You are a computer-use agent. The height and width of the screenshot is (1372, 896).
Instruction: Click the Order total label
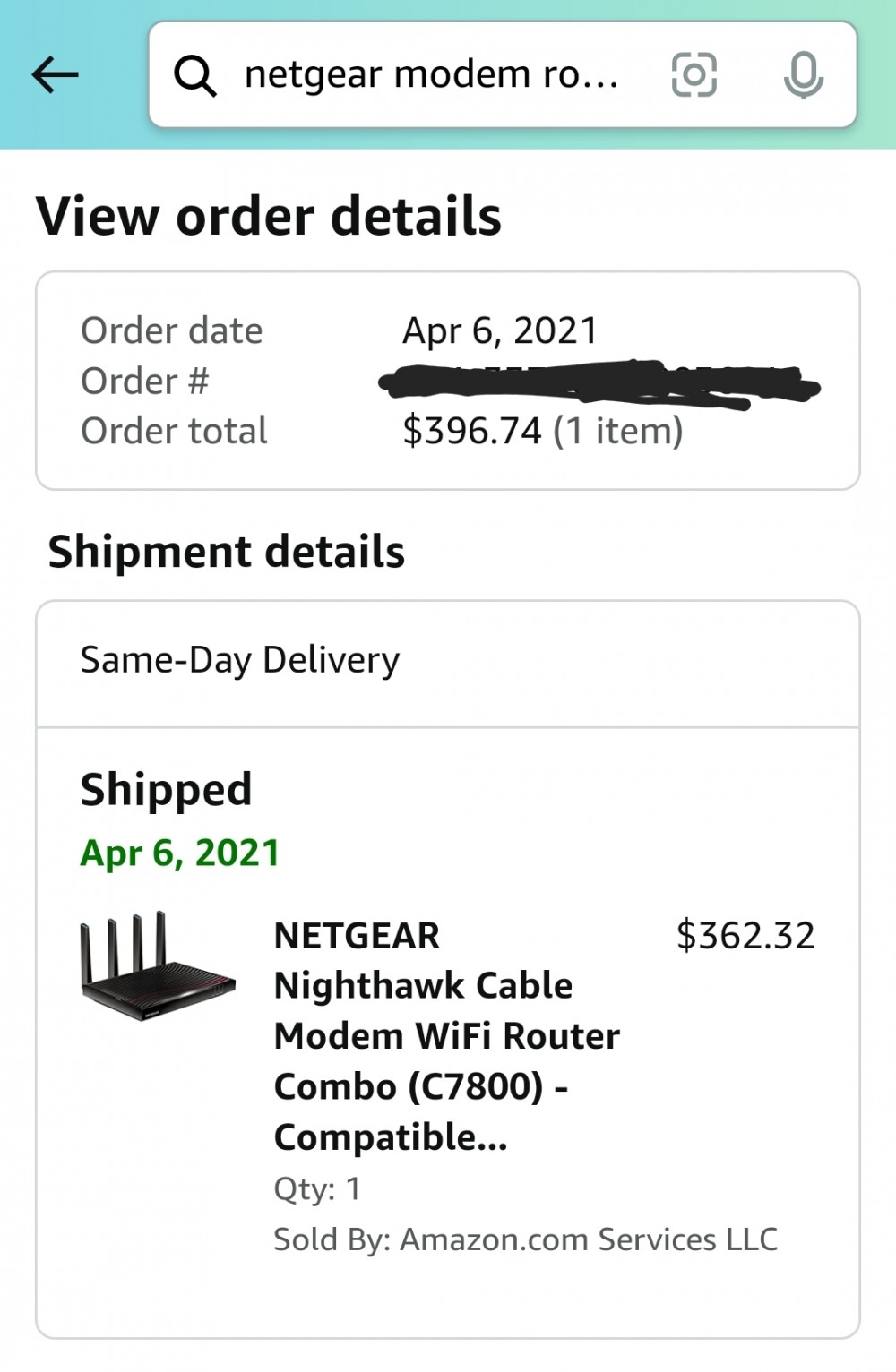point(175,431)
